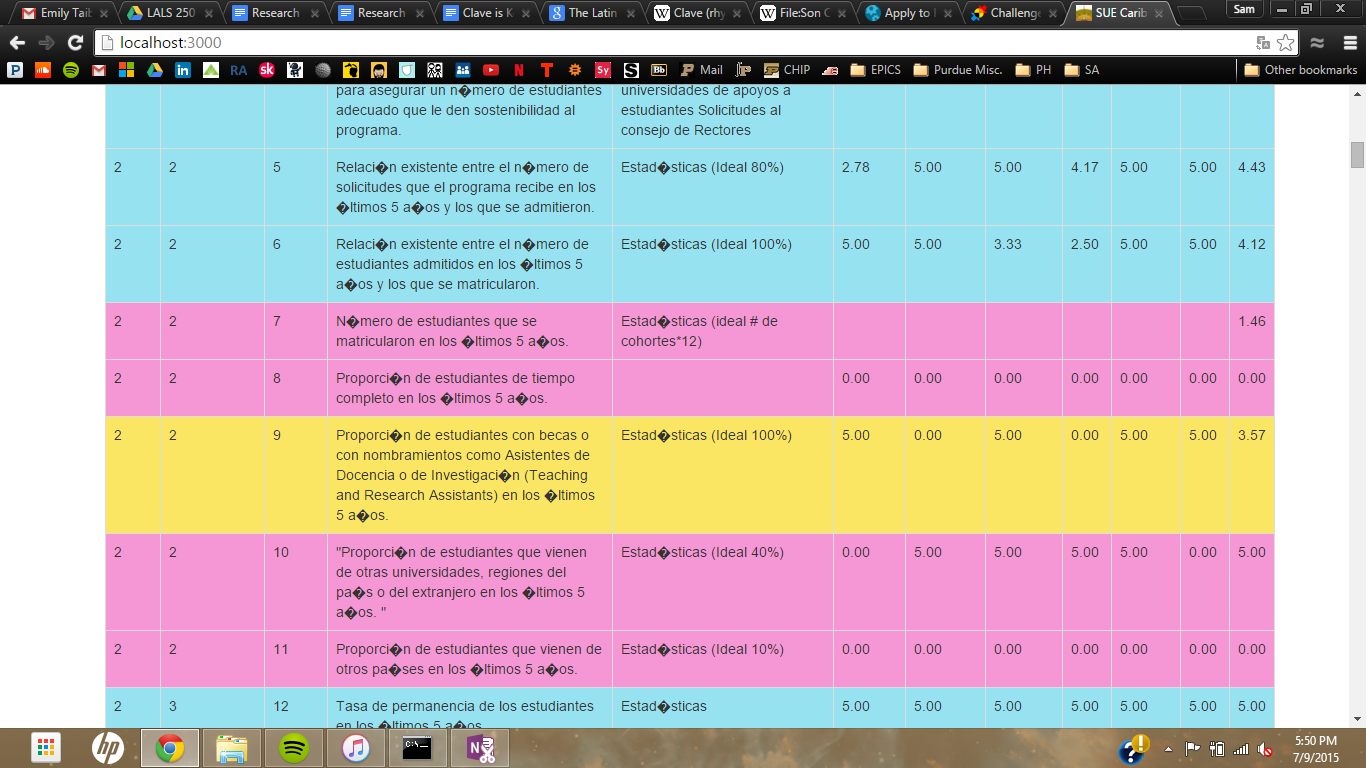Image resolution: width=1366 pixels, height=768 pixels.
Task: Open the Windows Start button
Action: click(x=46, y=748)
